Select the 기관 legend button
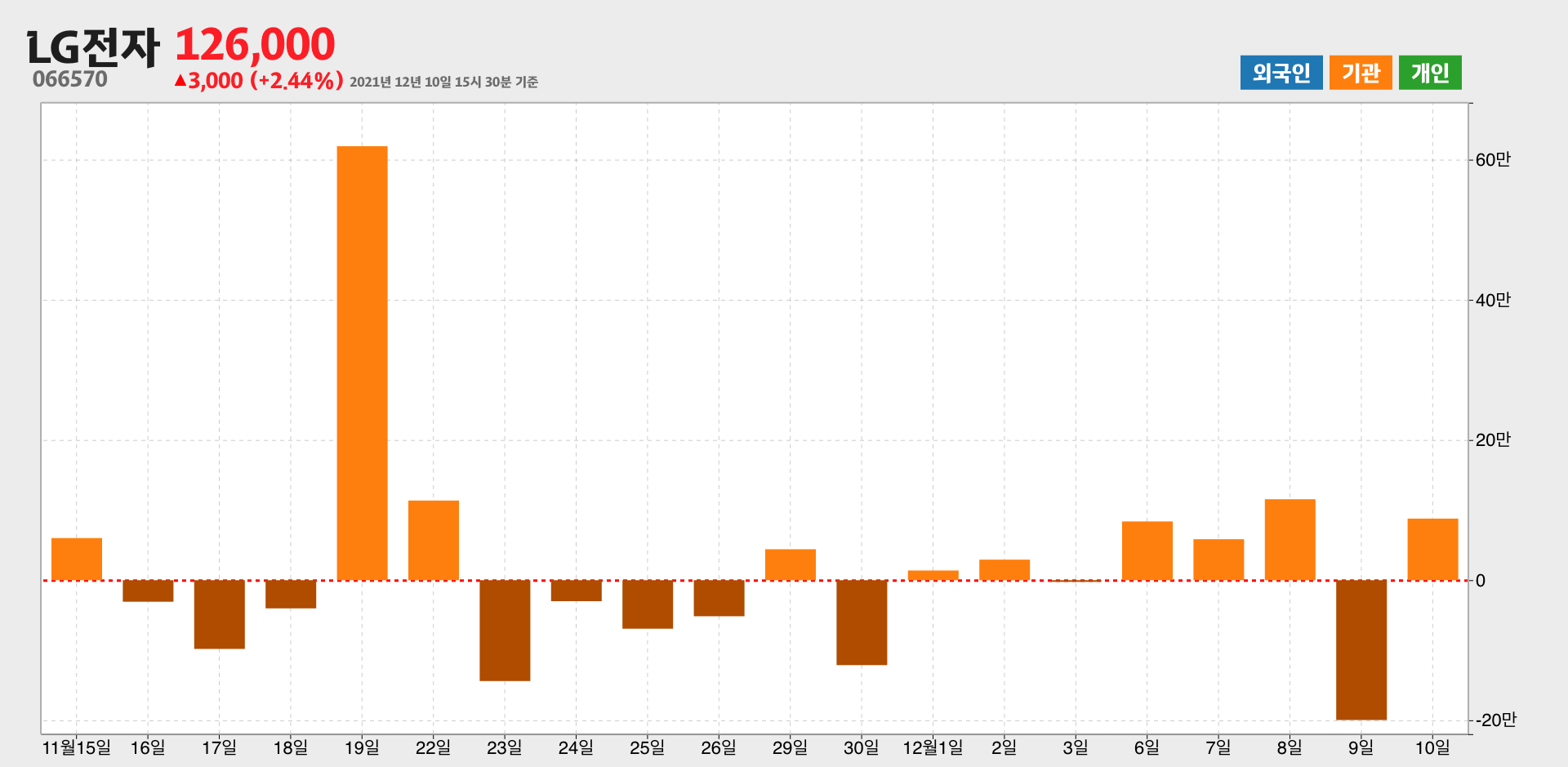Screen dimensions: 1568x767 [1361, 73]
